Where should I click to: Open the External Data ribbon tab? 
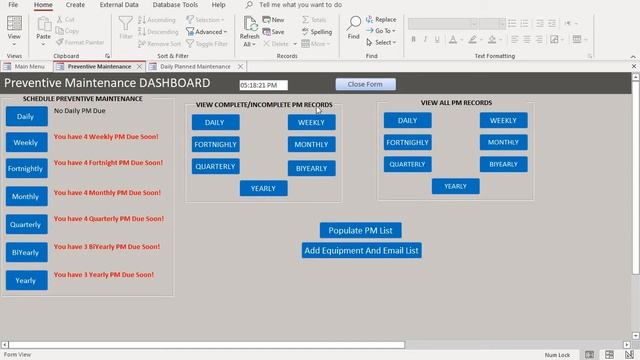pos(119,5)
